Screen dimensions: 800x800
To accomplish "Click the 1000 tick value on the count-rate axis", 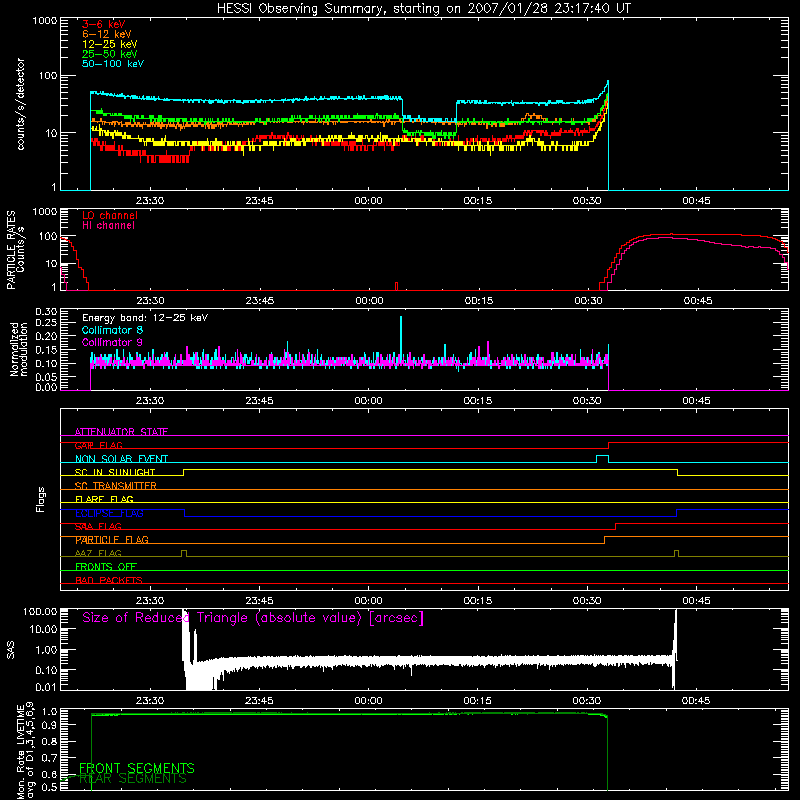I will pos(45,21).
